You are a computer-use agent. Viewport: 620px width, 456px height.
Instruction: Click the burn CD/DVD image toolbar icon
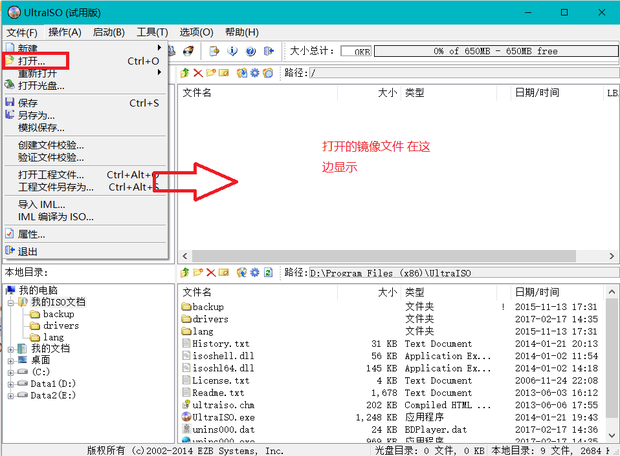[x=189, y=51]
